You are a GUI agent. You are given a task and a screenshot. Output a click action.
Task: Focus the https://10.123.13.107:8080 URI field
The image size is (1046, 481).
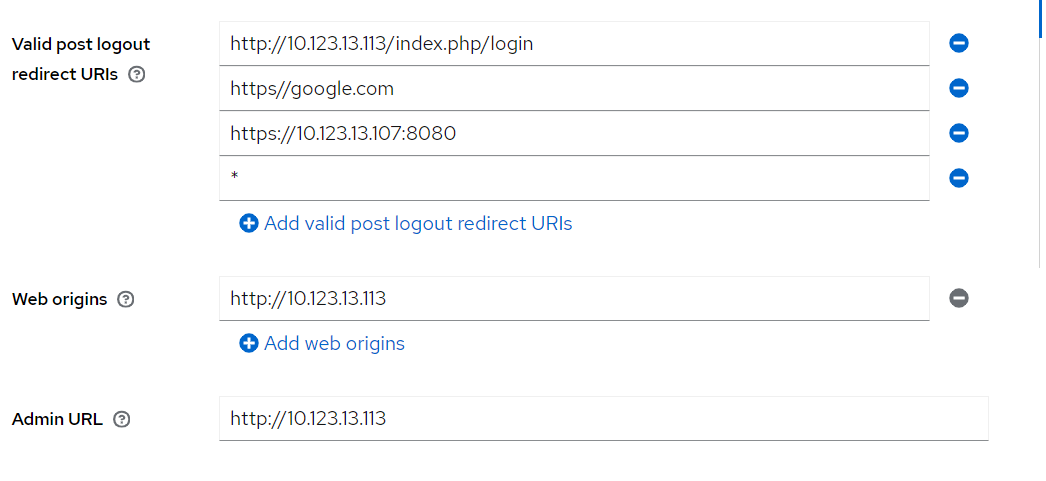coord(573,133)
